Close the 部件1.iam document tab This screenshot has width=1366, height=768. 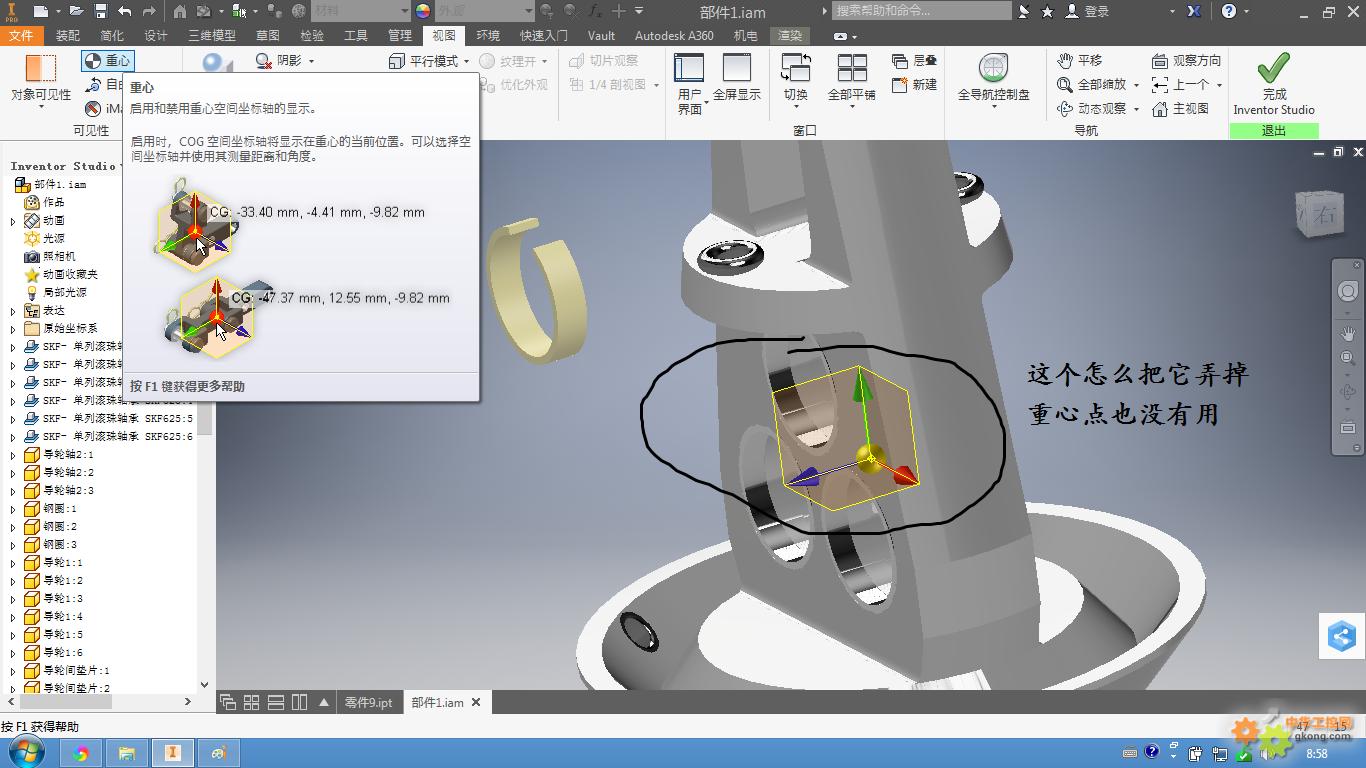(x=476, y=702)
